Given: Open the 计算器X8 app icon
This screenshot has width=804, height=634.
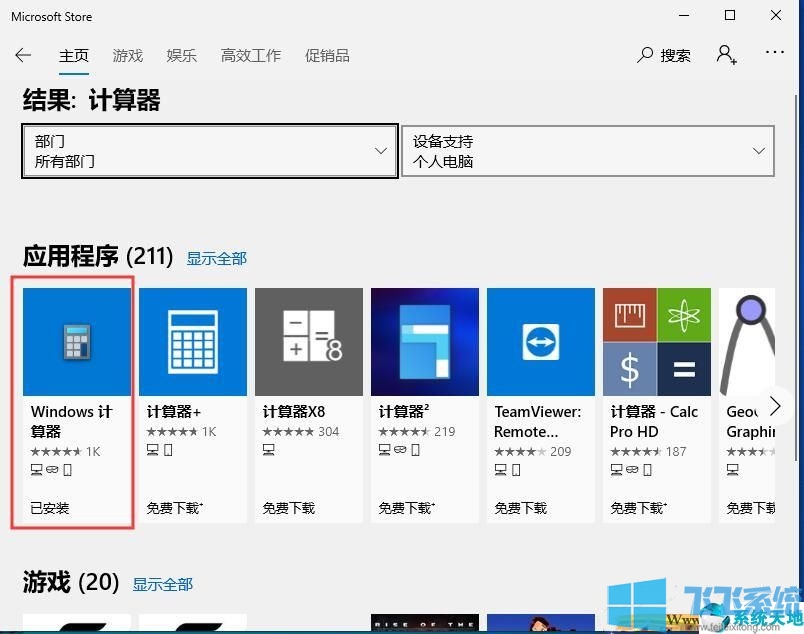Looking at the screenshot, I should (309, 342).
